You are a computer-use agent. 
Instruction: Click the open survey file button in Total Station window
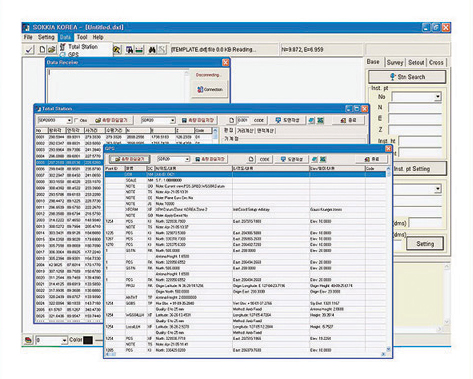(x=111, y=120)
